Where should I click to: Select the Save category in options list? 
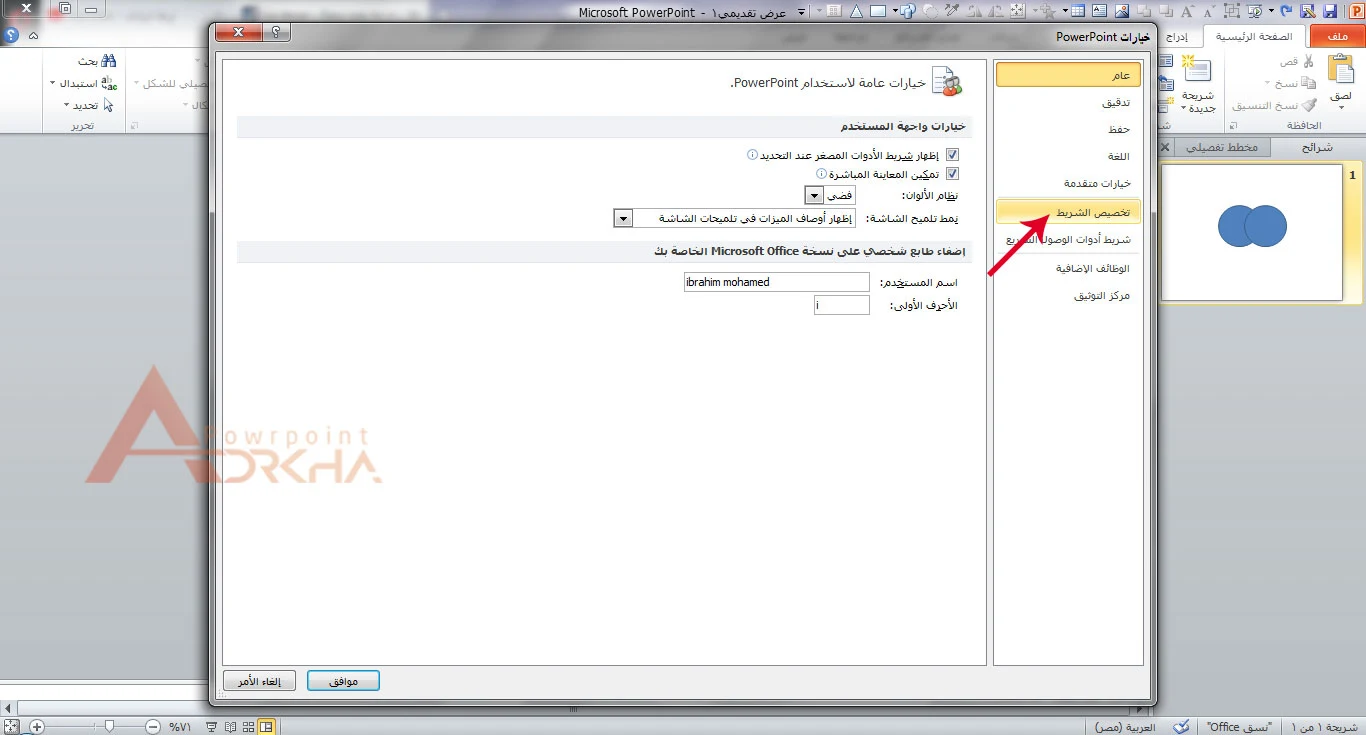point(1068,129)
